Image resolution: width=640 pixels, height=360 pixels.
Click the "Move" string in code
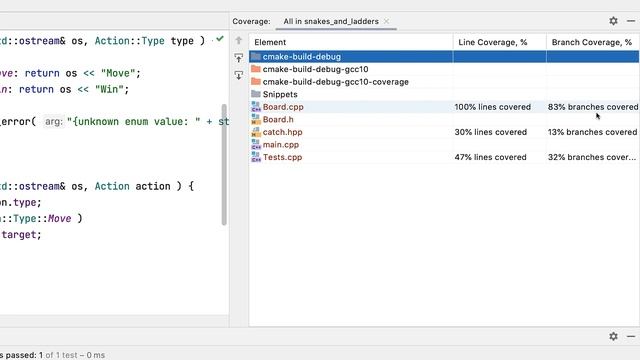118,73
